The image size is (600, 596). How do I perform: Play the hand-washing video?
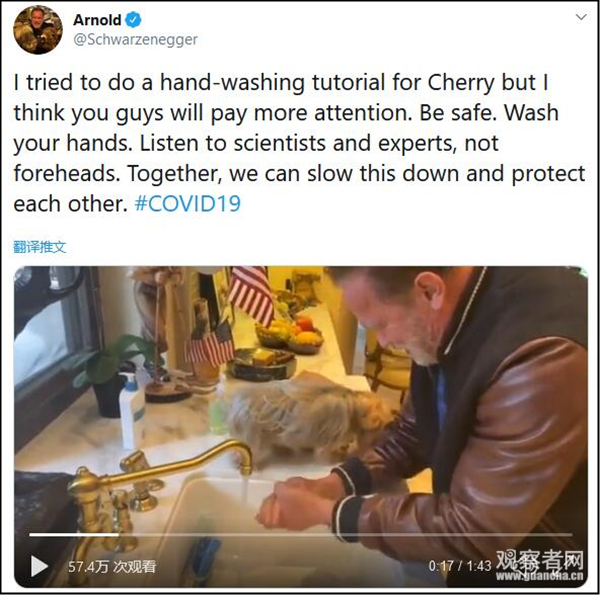[39, 566]
